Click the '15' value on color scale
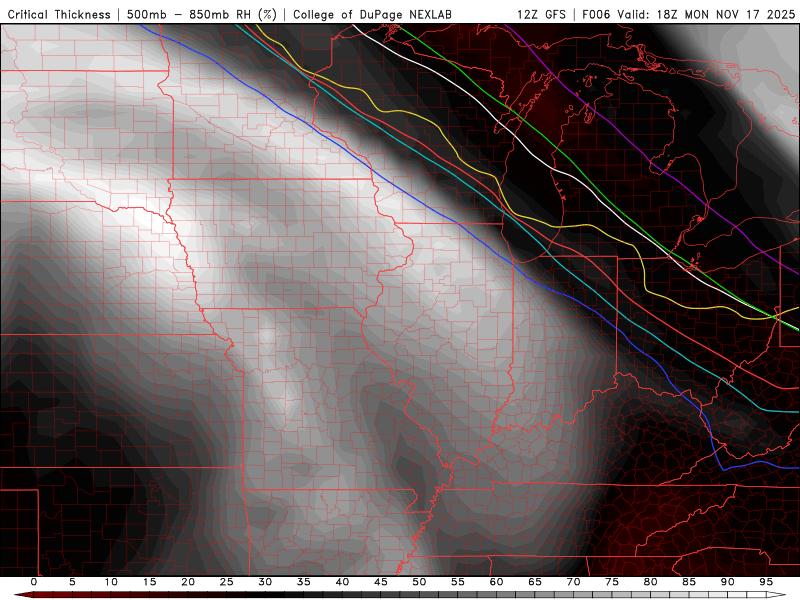Image resolution: width=800 pixels, height=600 pixels. click(x=149, y=582)
